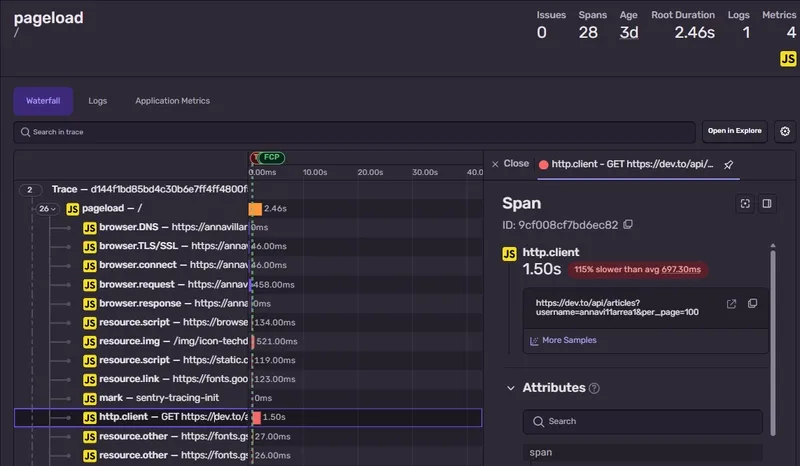Screen dimensions: 800x466
Task: Open dev.to API URL in new window
Action: coord(731,304)
